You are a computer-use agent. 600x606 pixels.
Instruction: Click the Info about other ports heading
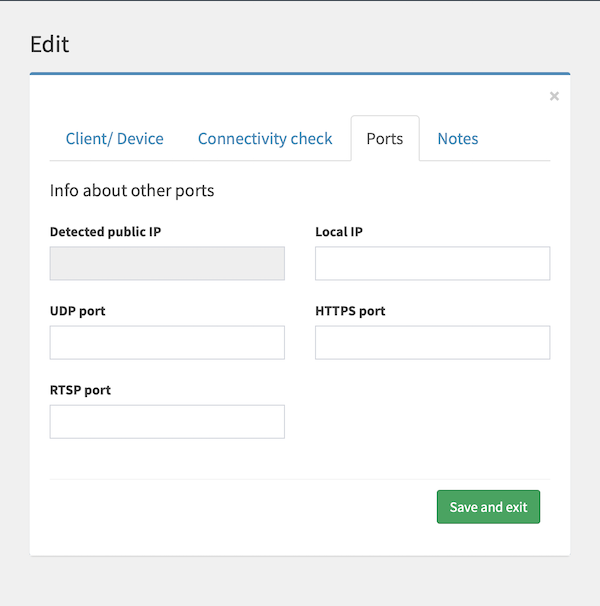[x=132, y=190]
